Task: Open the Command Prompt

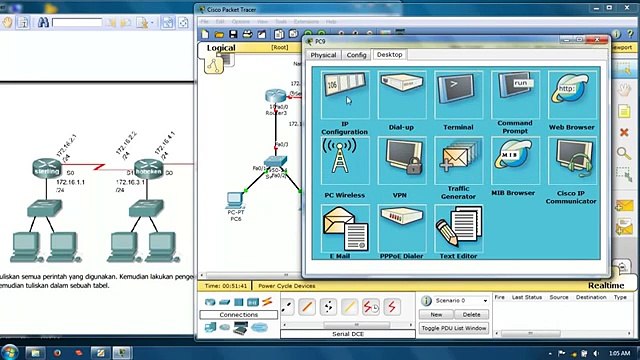Action: (x=516, y=95)
